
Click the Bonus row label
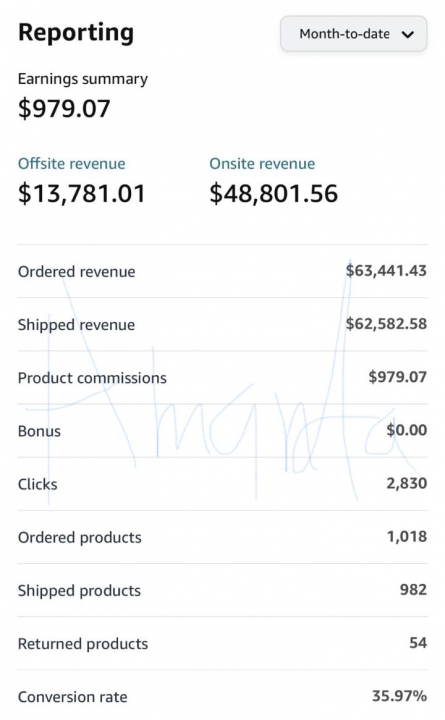tap(39, 431)
